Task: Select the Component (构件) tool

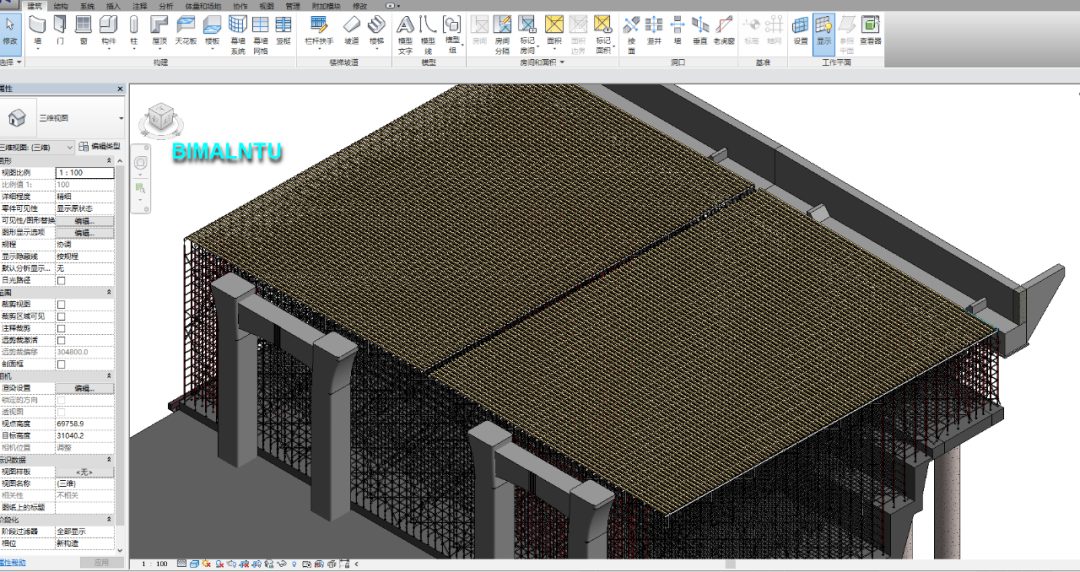Action: click(x=108, y=32)
